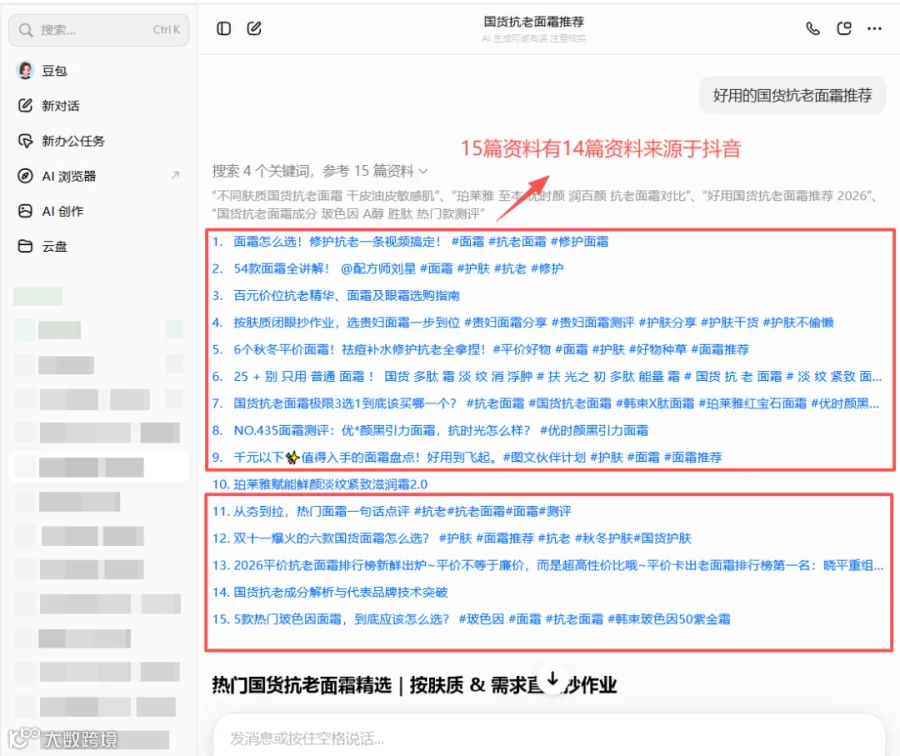This screenshot has height=756, width=900.
Task: Open reference 4 按肤质闭眼抄作业
Action: pos(533,323)
